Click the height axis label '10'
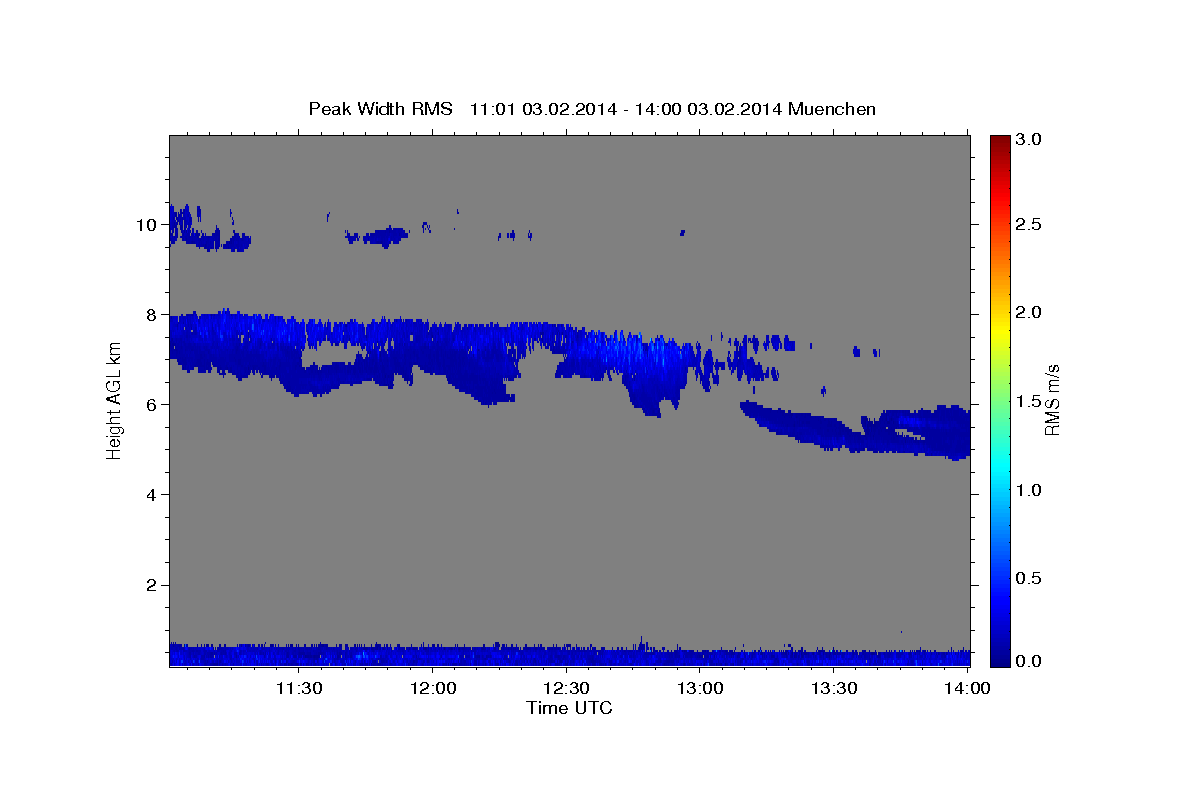Image resolution: width=1200 pixels, height=800 pixels. click(148, 224)
